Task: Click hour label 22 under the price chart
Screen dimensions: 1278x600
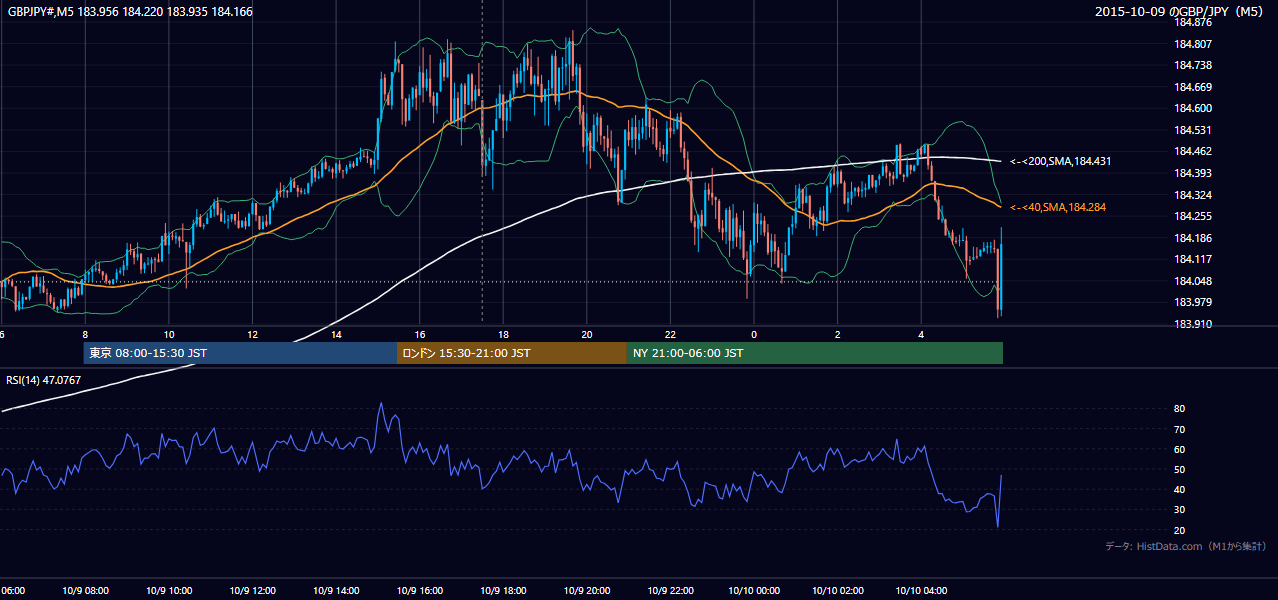Action: coord(671,335)
